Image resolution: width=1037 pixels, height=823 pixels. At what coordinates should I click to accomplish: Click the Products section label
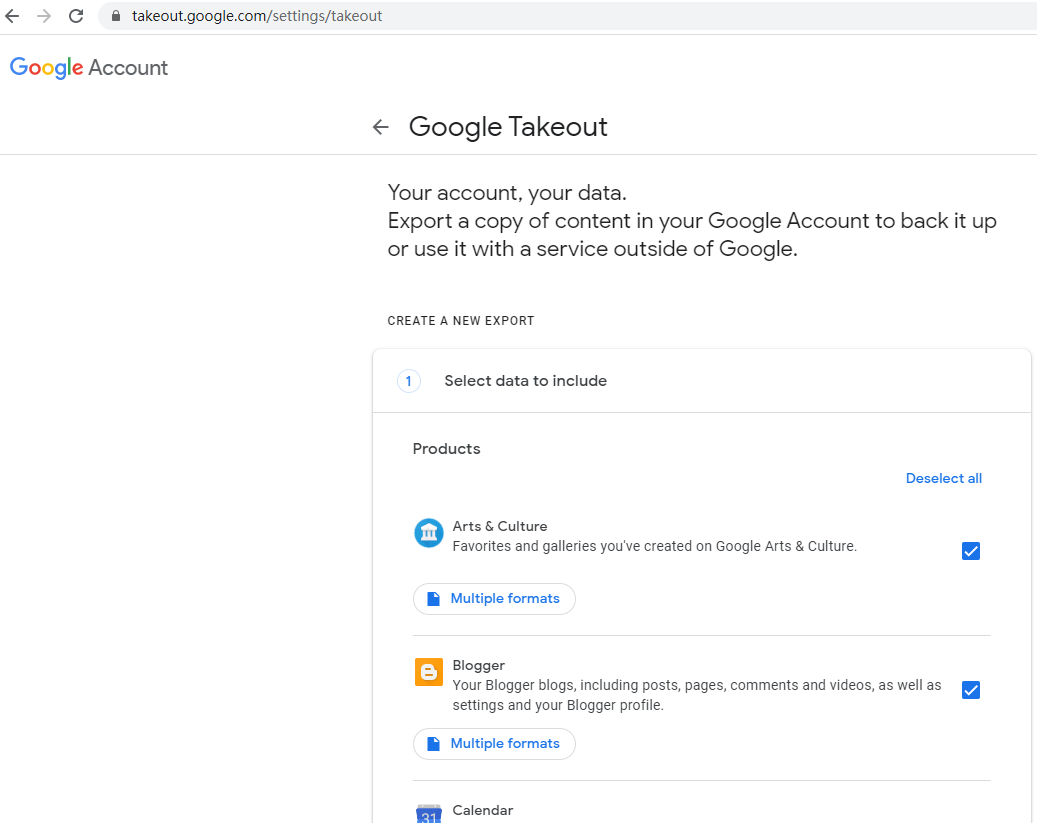click(446, 449)
